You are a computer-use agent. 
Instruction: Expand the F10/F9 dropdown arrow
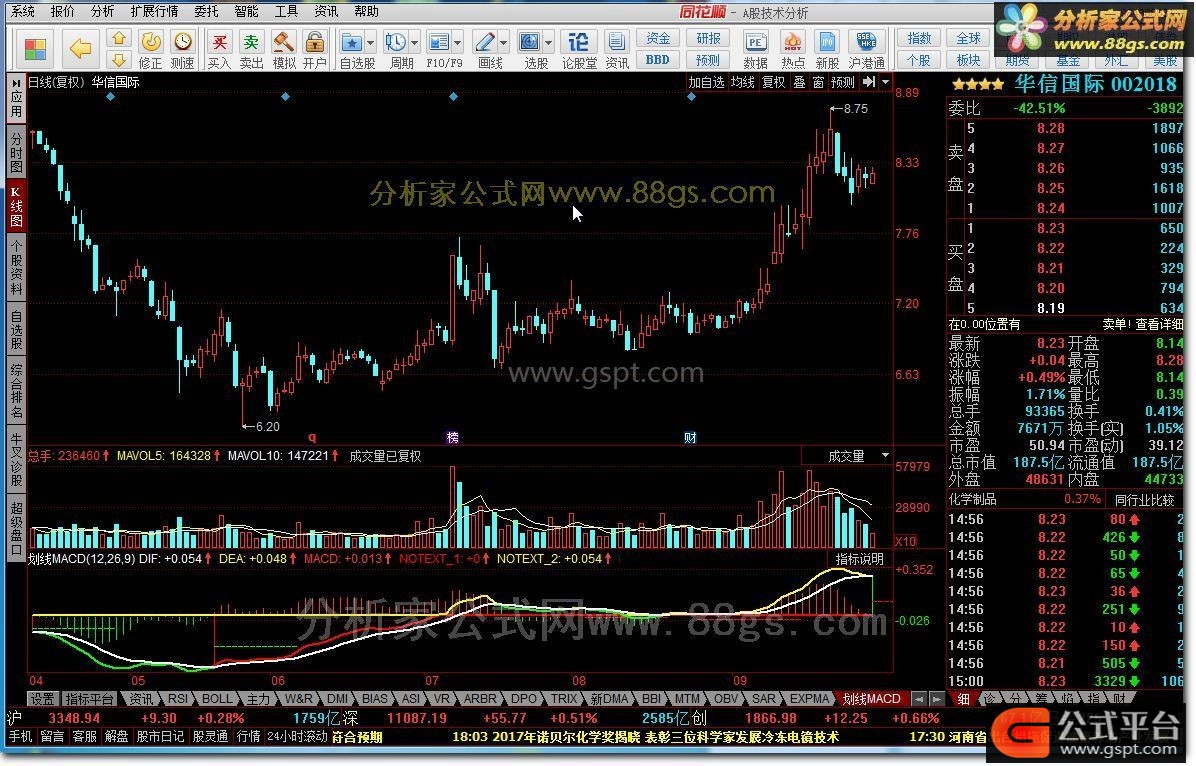(458, 43)
